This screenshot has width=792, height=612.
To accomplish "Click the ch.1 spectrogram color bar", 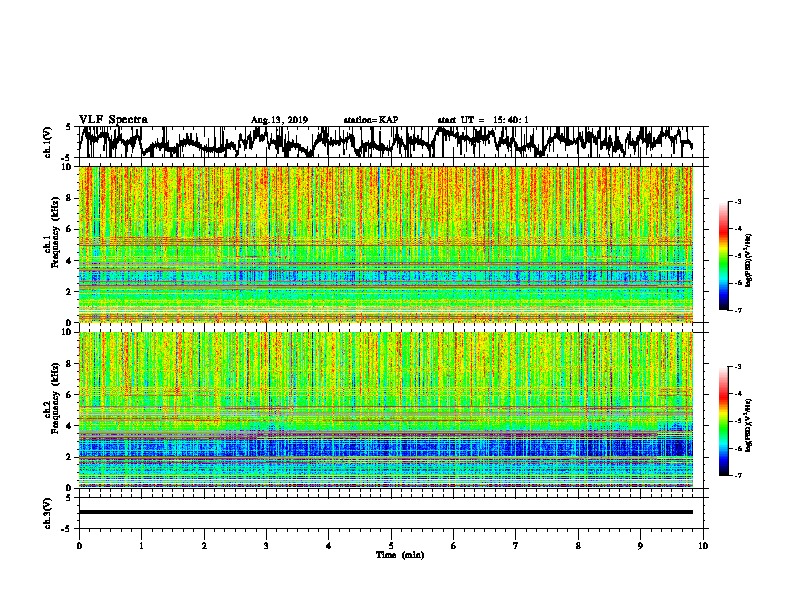I will [724, 256].
